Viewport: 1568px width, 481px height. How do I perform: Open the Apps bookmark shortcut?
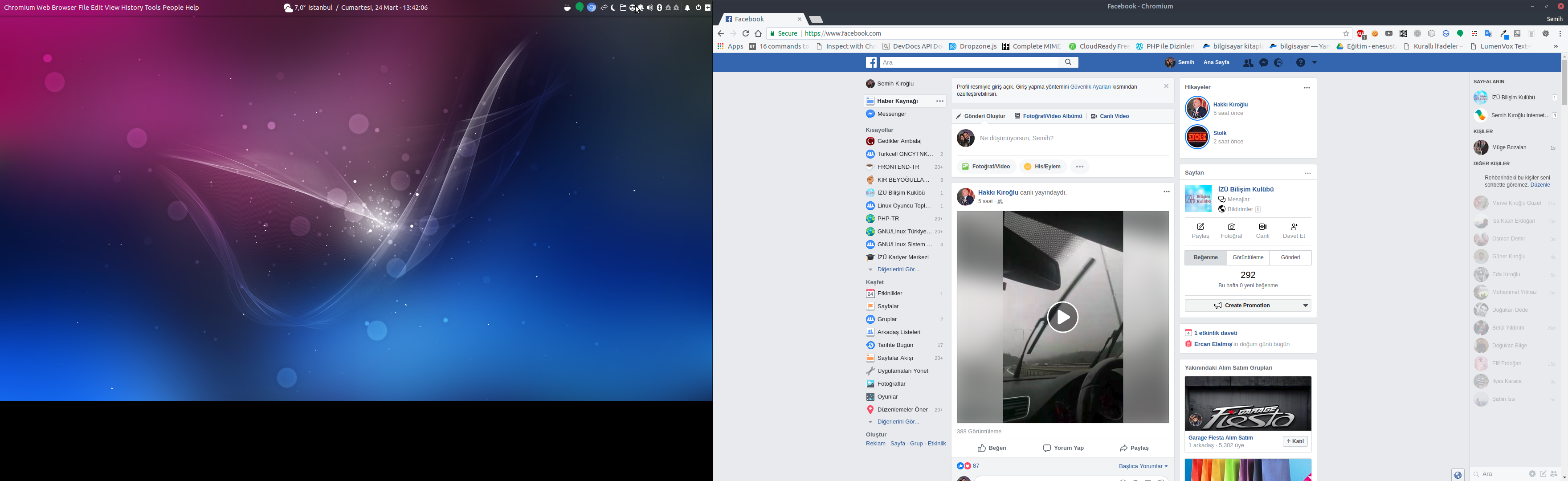pyautogui.click(x=731, y=46)
